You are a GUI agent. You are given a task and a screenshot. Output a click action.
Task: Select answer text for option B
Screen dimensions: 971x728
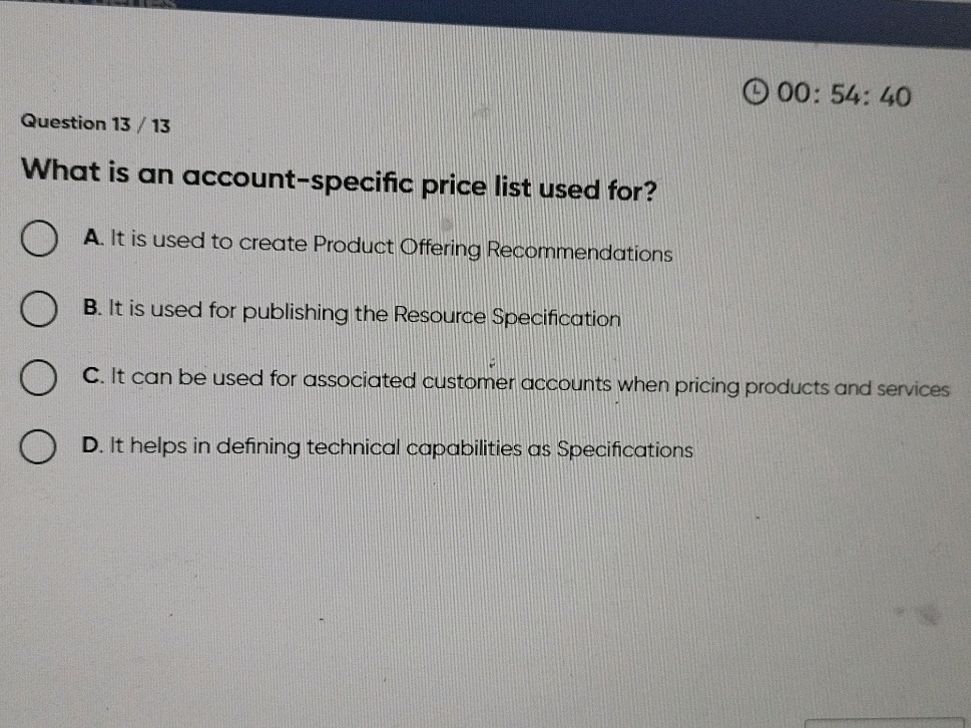click(351, 313)
